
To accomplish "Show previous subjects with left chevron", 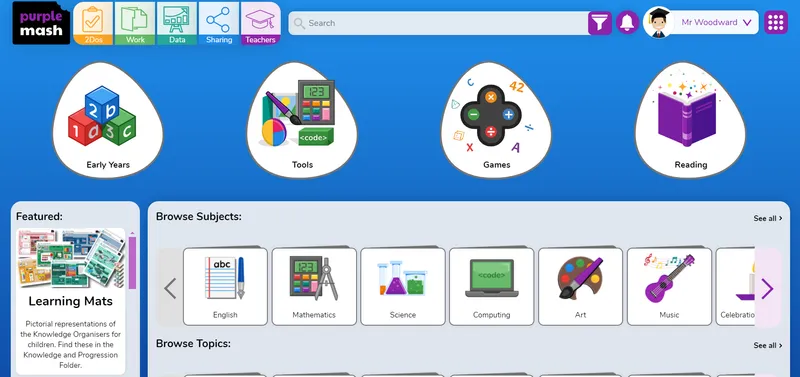I will pos(170,289).
